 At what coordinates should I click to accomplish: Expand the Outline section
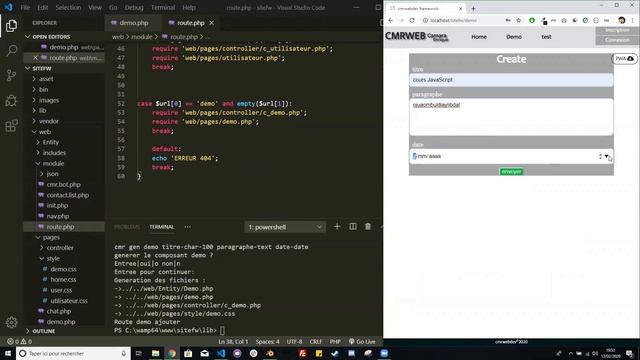(43, 331)
